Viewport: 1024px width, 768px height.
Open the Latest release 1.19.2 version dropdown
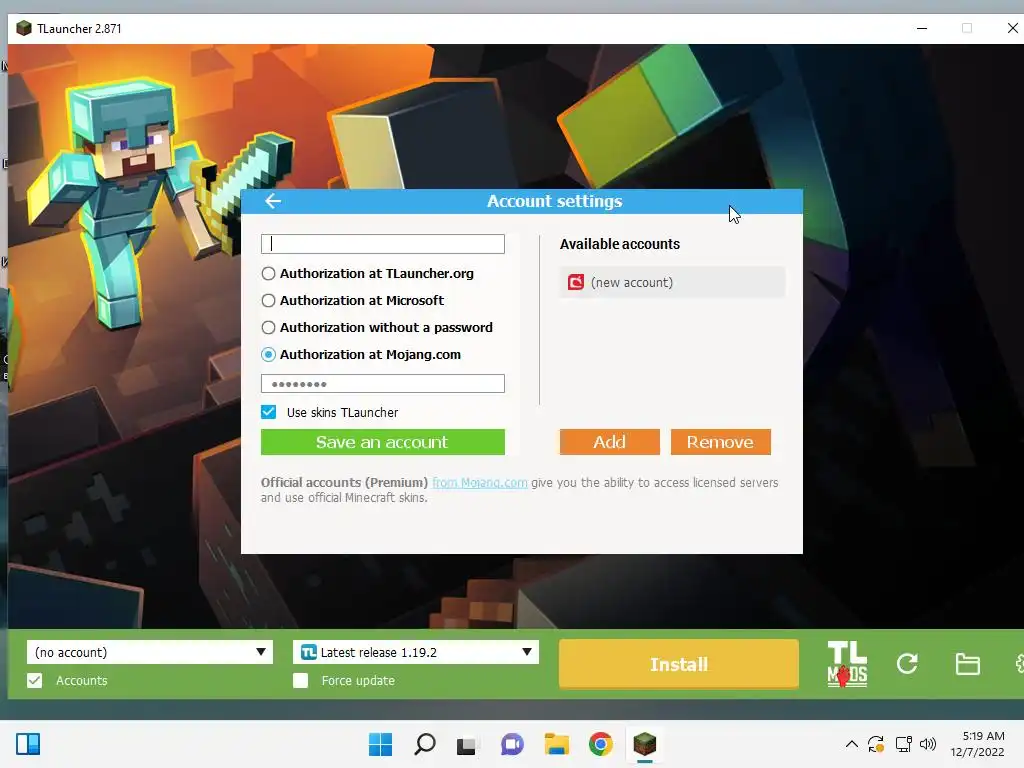click(x=416, y=652)
